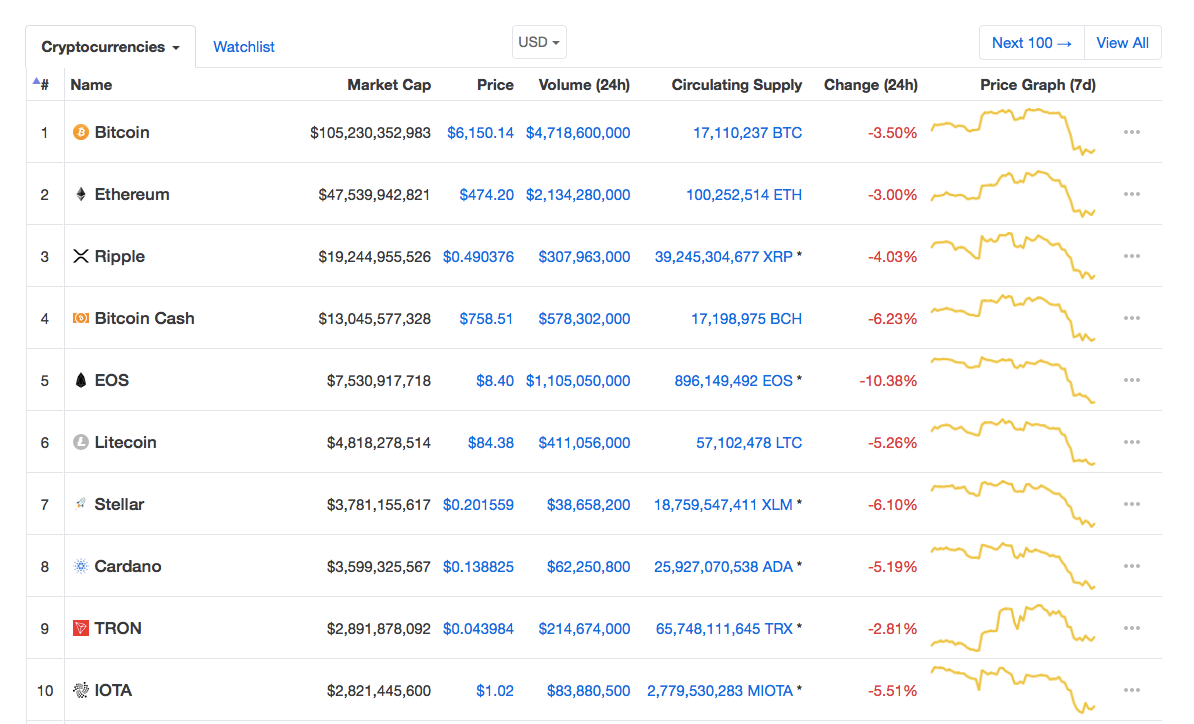Image resolution: width=1194 pixels, height=724 pixels.
Task: Open the three-dot menu in TRON row
Action: click(1132, 628)
